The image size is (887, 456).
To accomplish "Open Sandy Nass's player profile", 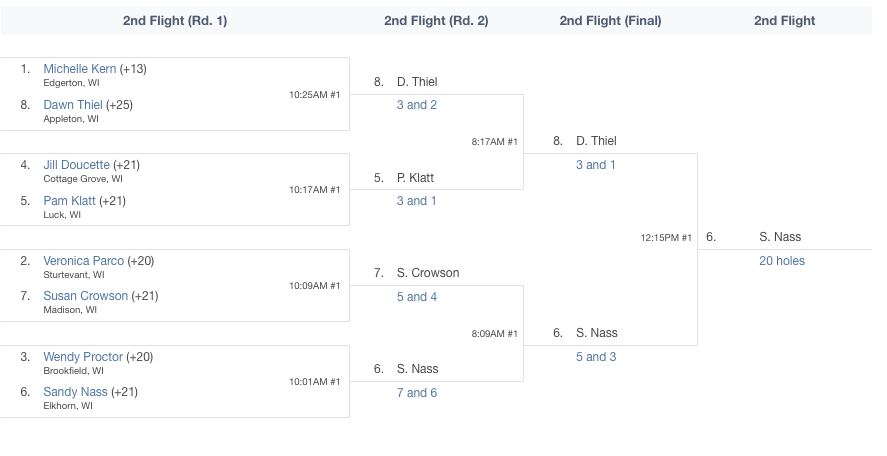I will [75, 392].
